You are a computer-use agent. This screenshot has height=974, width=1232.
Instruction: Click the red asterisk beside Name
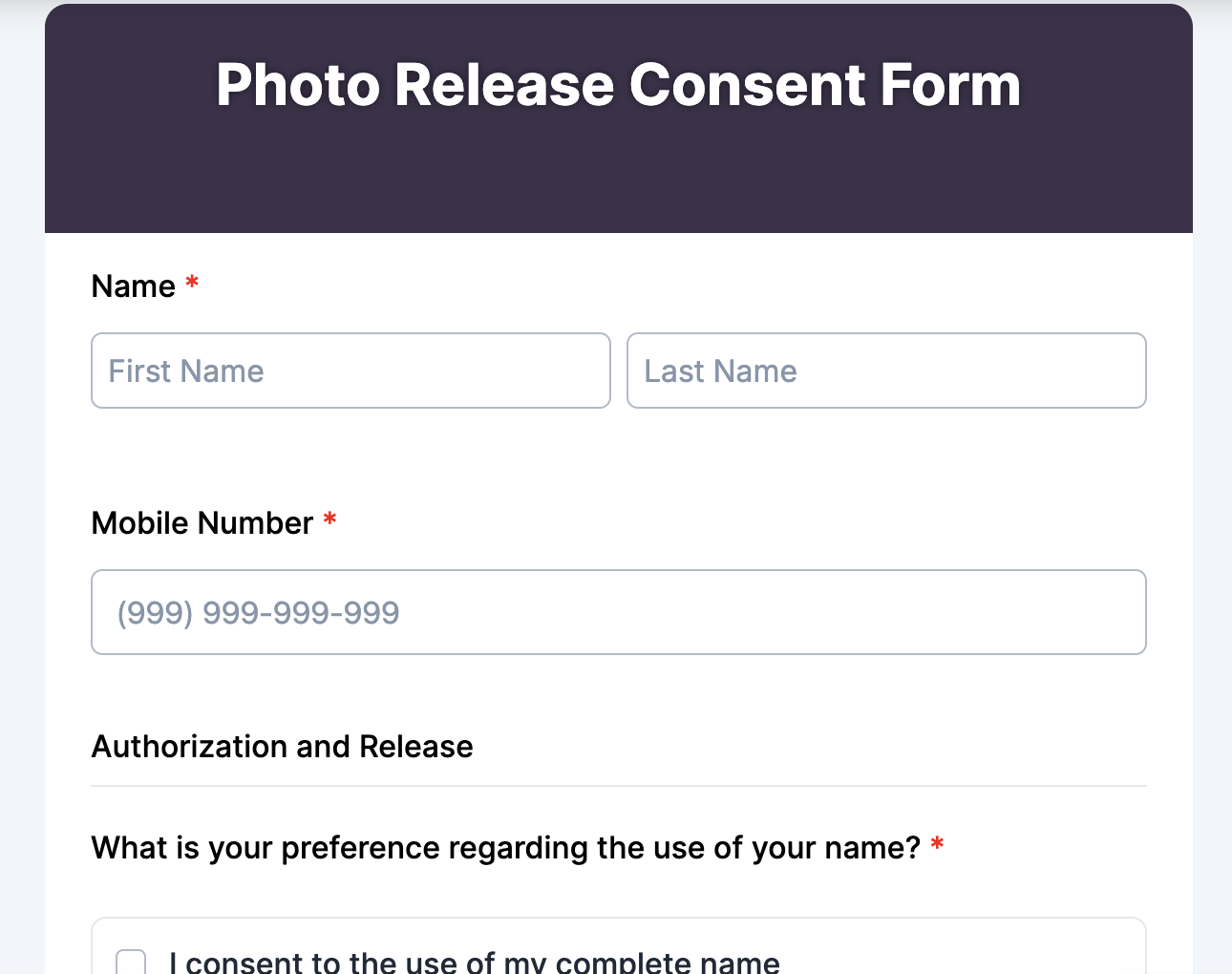click(x=191, y=283)
